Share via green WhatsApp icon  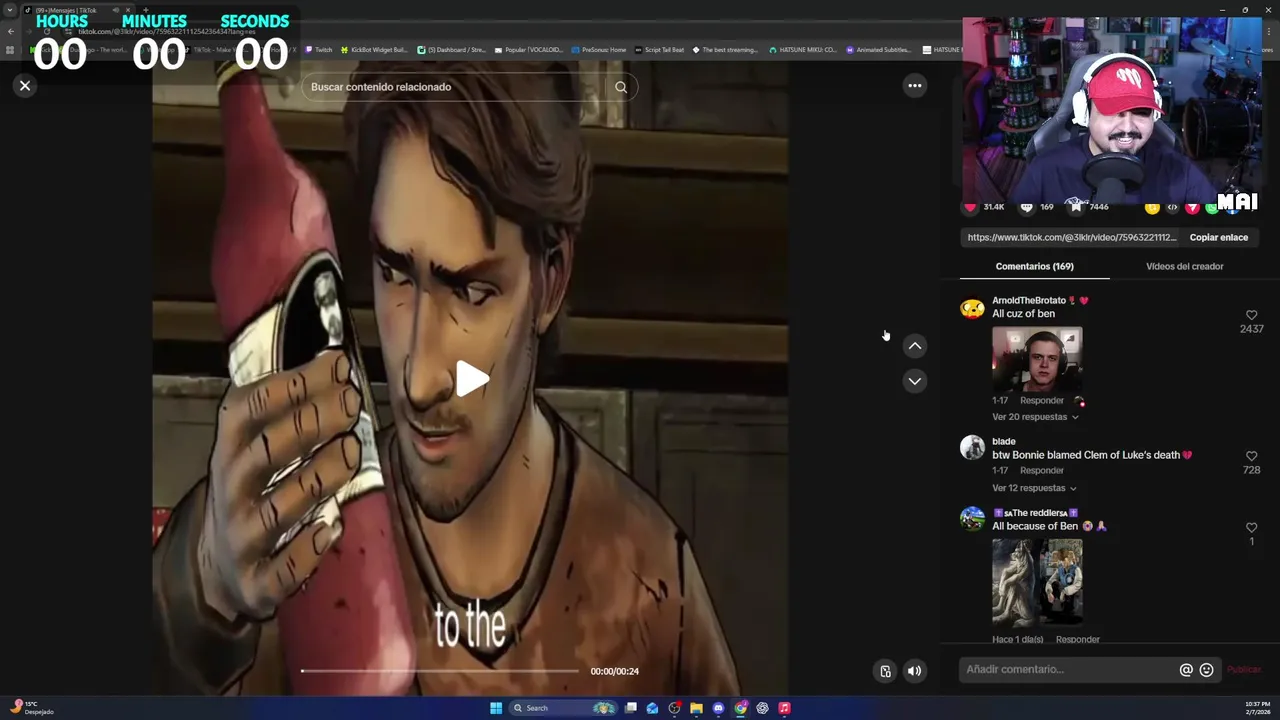coord(1211,208)
